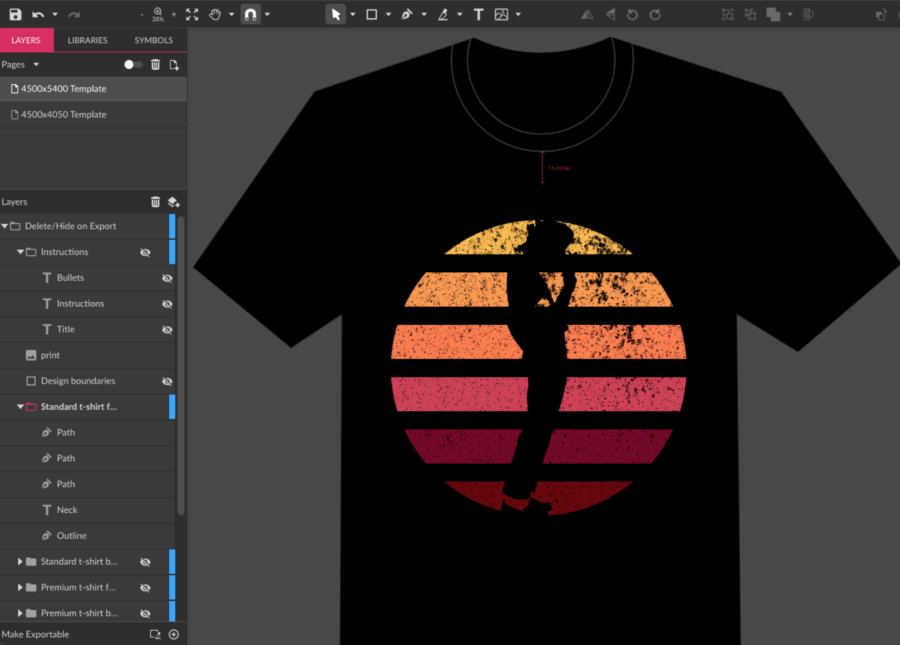The height and width of the screenshot is (645, 900).
Task: Activate the Pan hand tool
Action: tap(215, 15)
